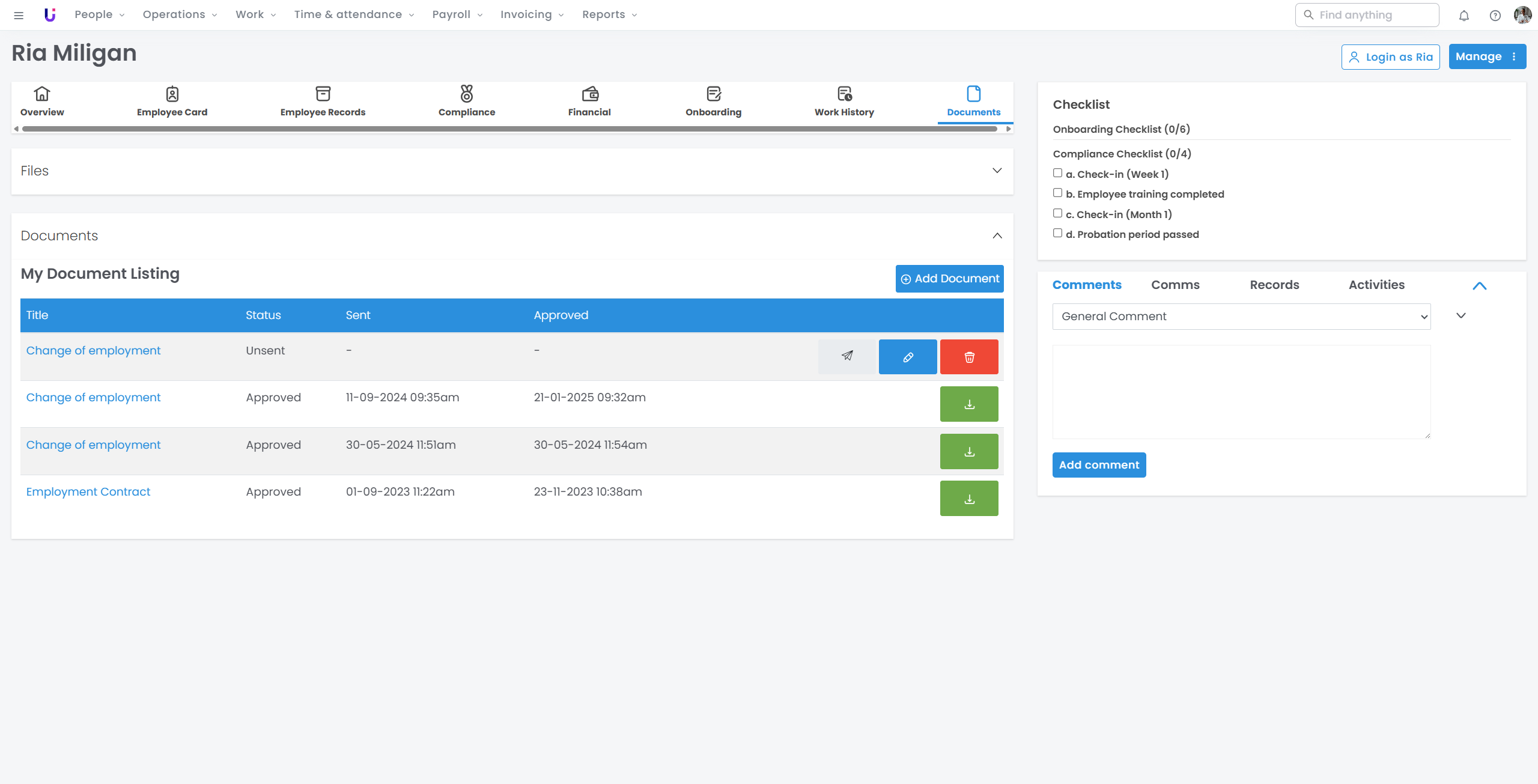Click the blue edit pencil icon
This screenshot has width=1538, height=784.
tap(908, 357)
